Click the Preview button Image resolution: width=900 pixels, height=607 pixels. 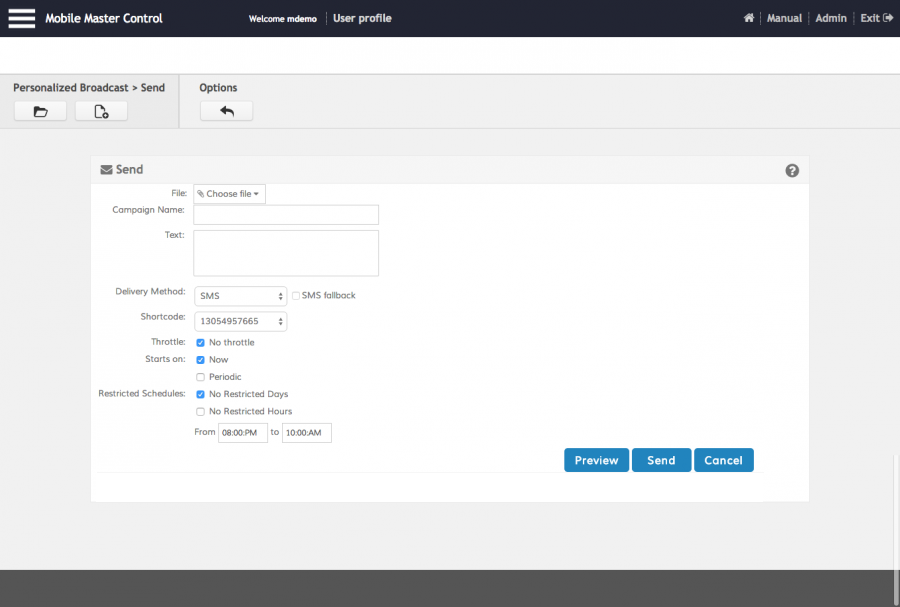pyautogui.click(x=596, y=460)
